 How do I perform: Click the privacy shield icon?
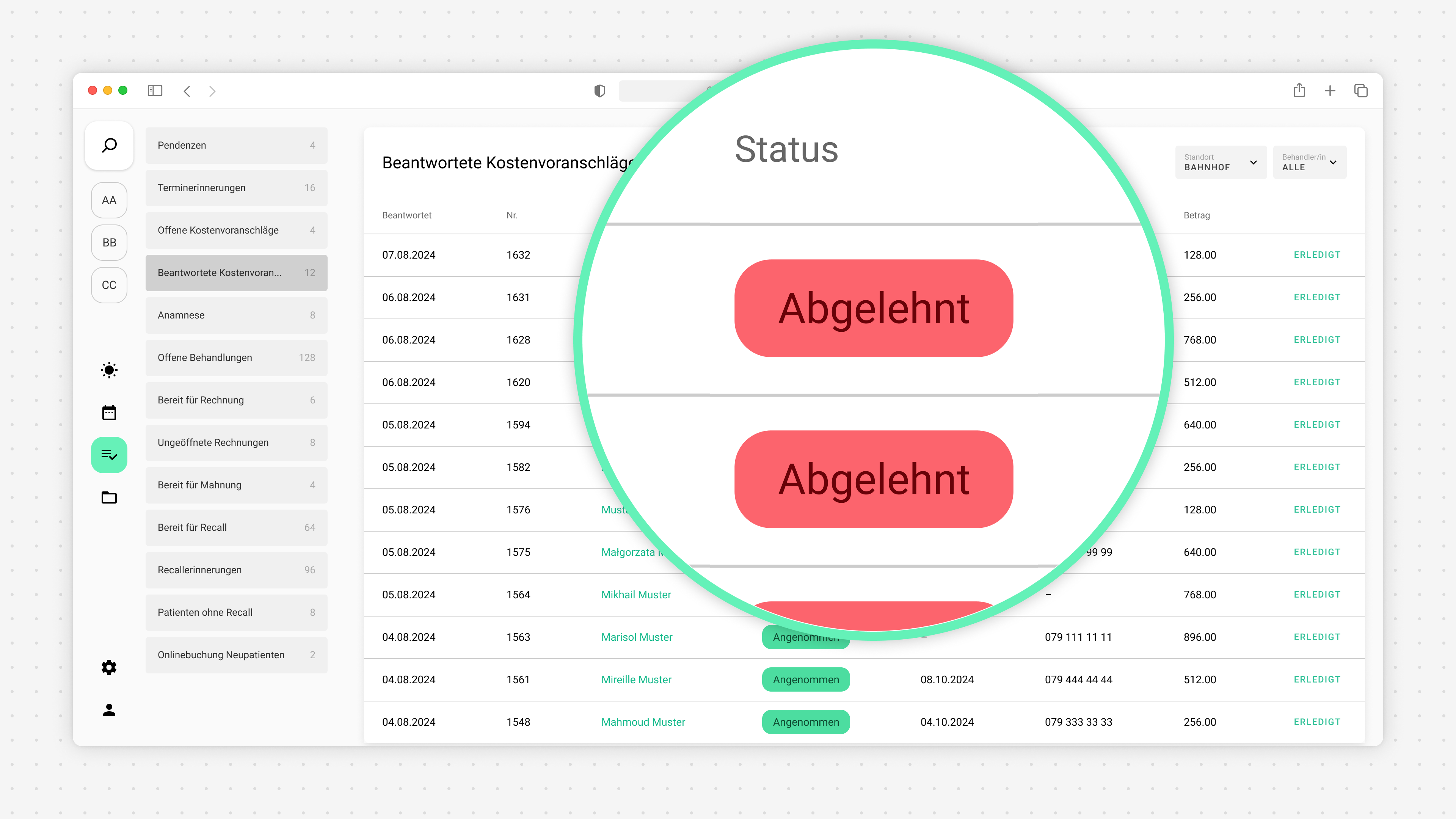point(600,91)
